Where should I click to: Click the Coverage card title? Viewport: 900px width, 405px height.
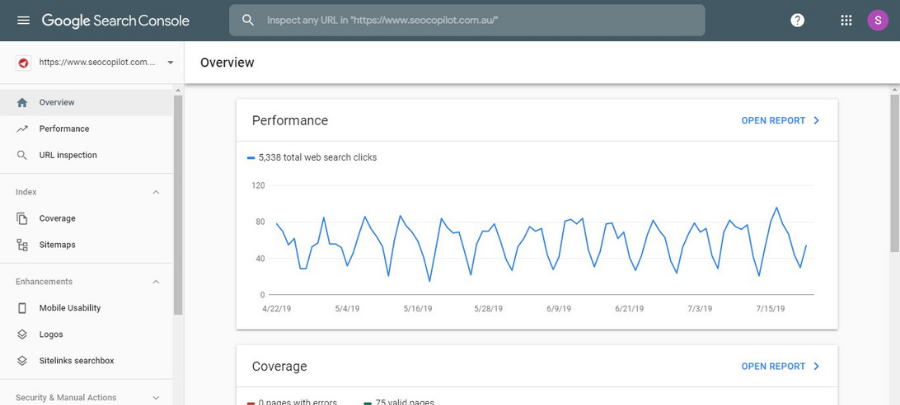tap(280, 366)
